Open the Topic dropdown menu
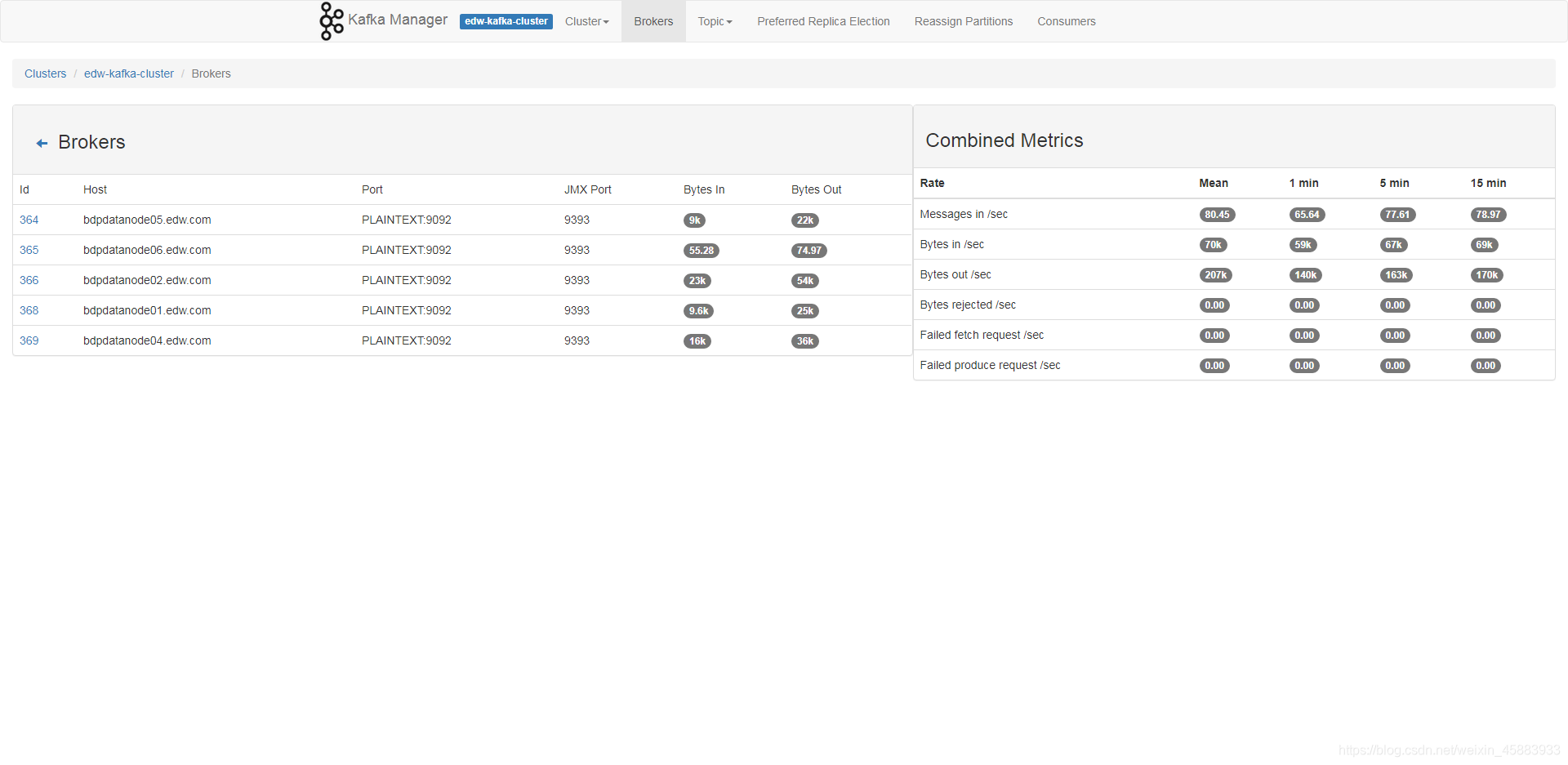This screenshot has width=1568, height=765. 715,21
